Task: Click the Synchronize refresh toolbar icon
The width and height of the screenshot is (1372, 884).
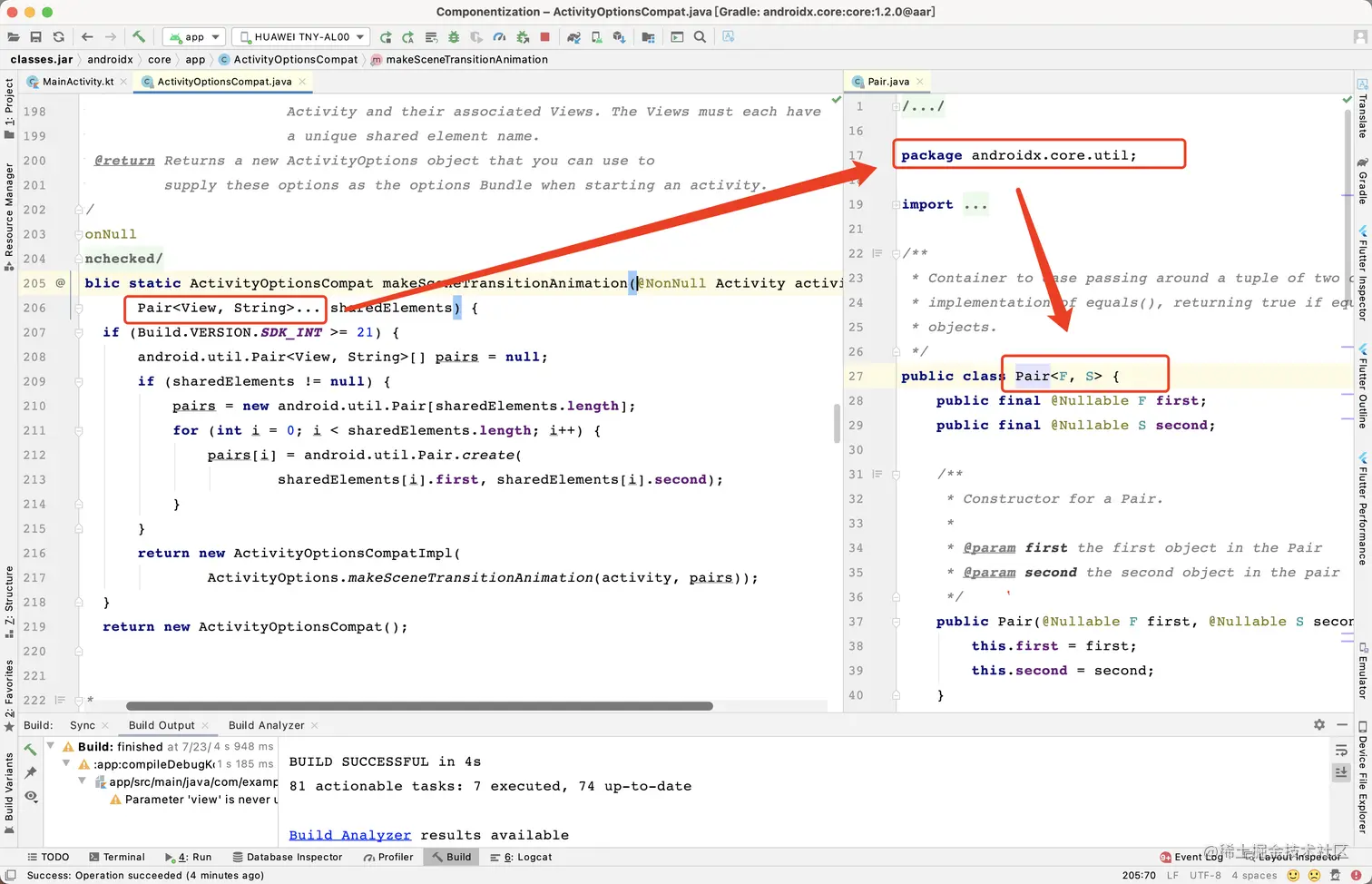Action: (59, 37)
